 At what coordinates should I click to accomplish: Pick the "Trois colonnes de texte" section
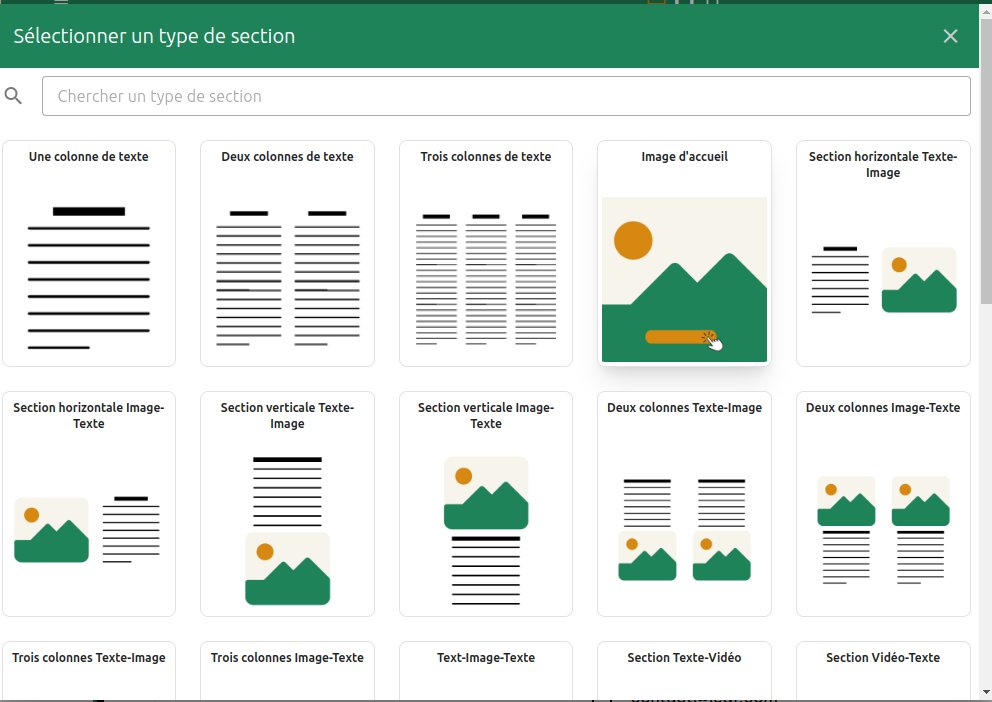(485, 252)
